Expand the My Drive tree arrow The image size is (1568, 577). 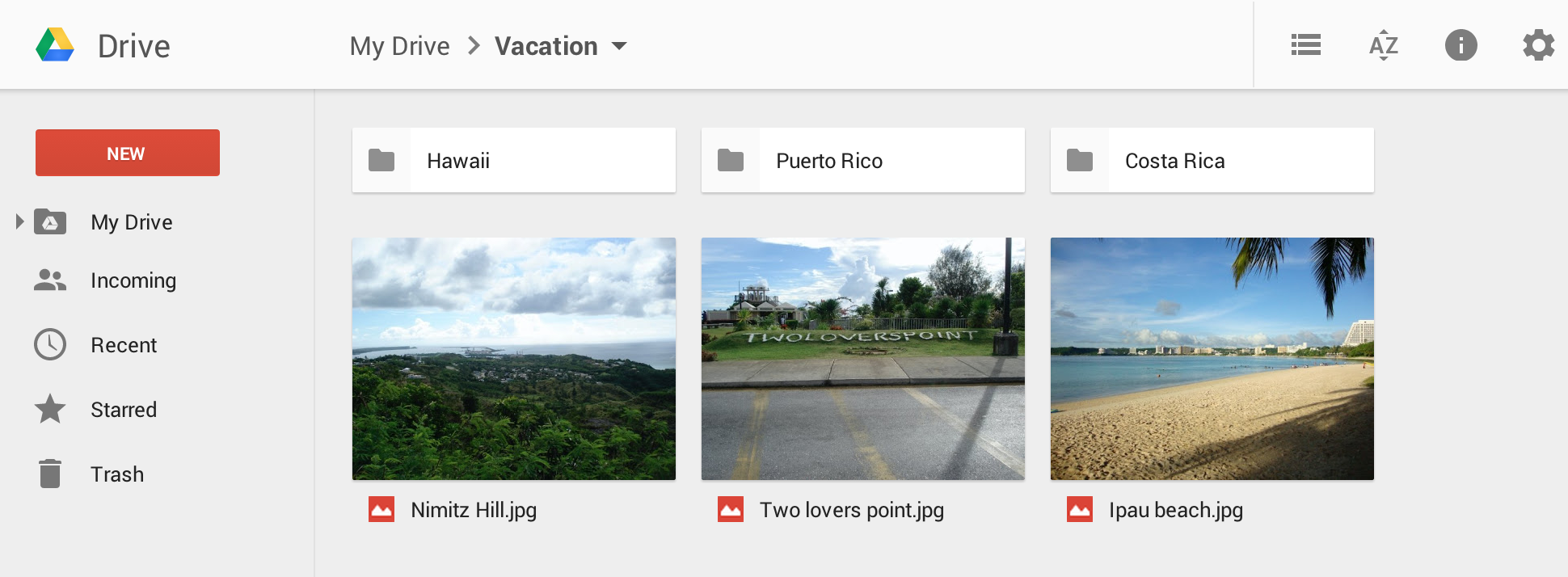pyautogui.click(x=19, y=221)
